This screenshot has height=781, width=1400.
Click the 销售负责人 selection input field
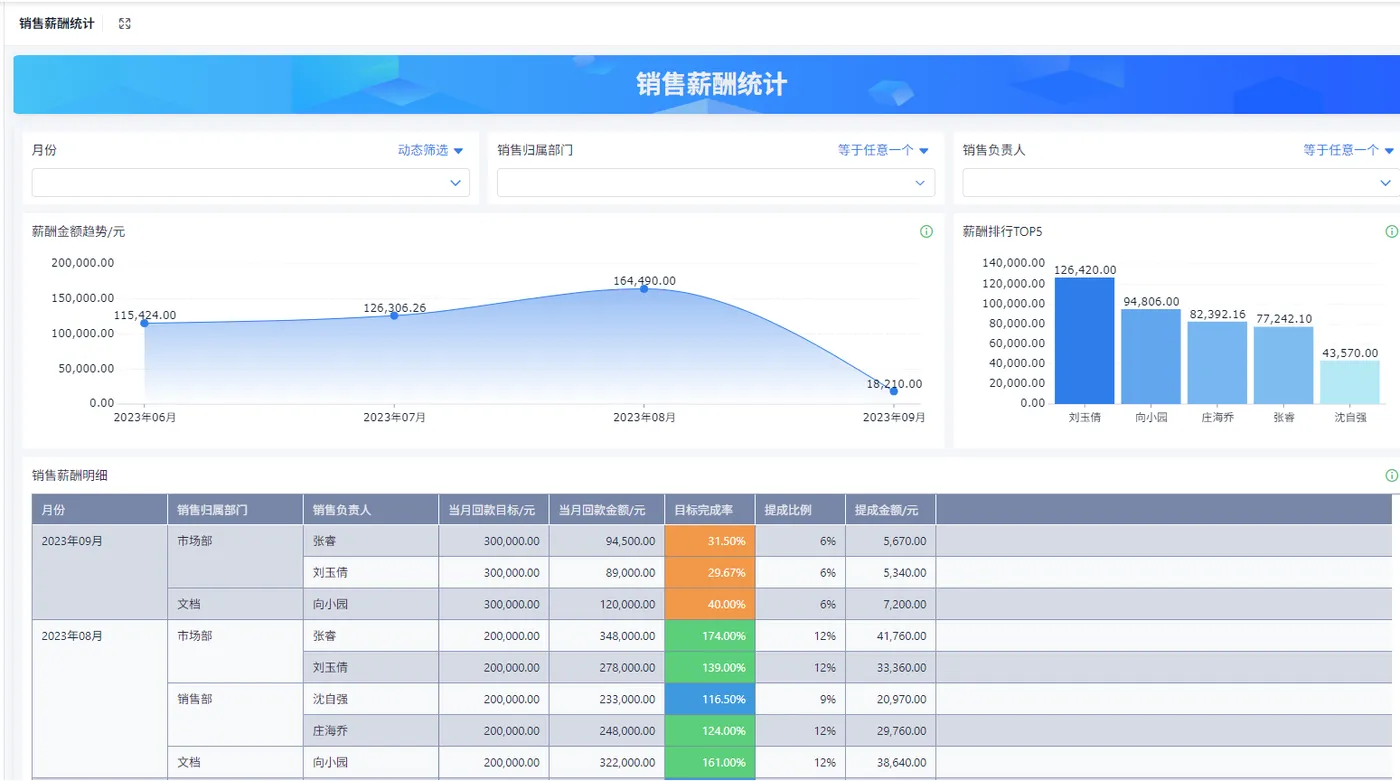point(1181,183)
